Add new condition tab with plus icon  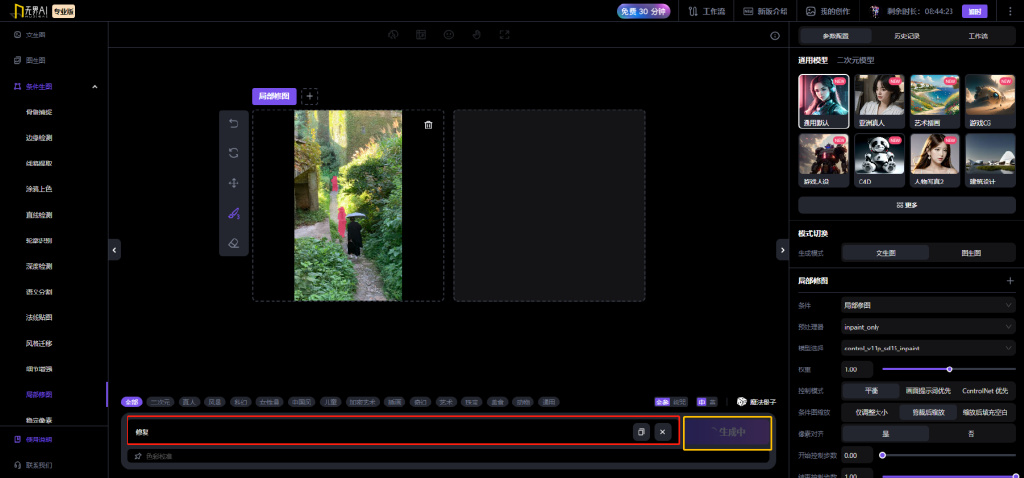coord(310,97)
